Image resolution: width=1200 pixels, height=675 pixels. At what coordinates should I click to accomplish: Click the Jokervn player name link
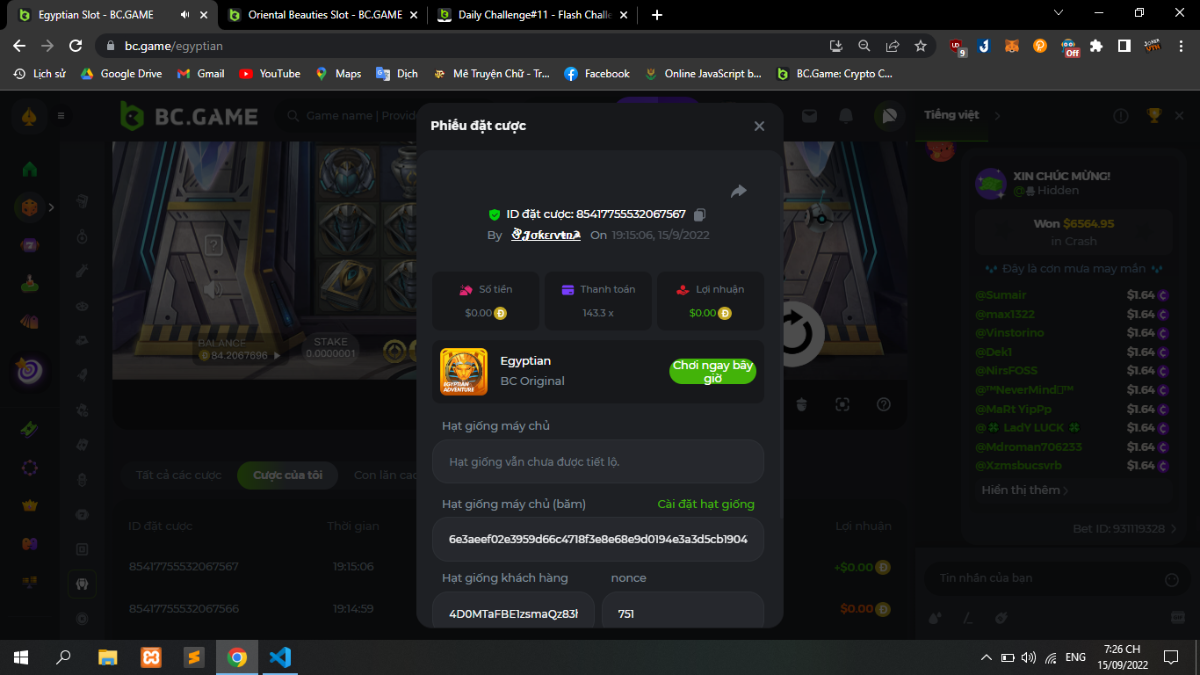(x=545, y=235)
